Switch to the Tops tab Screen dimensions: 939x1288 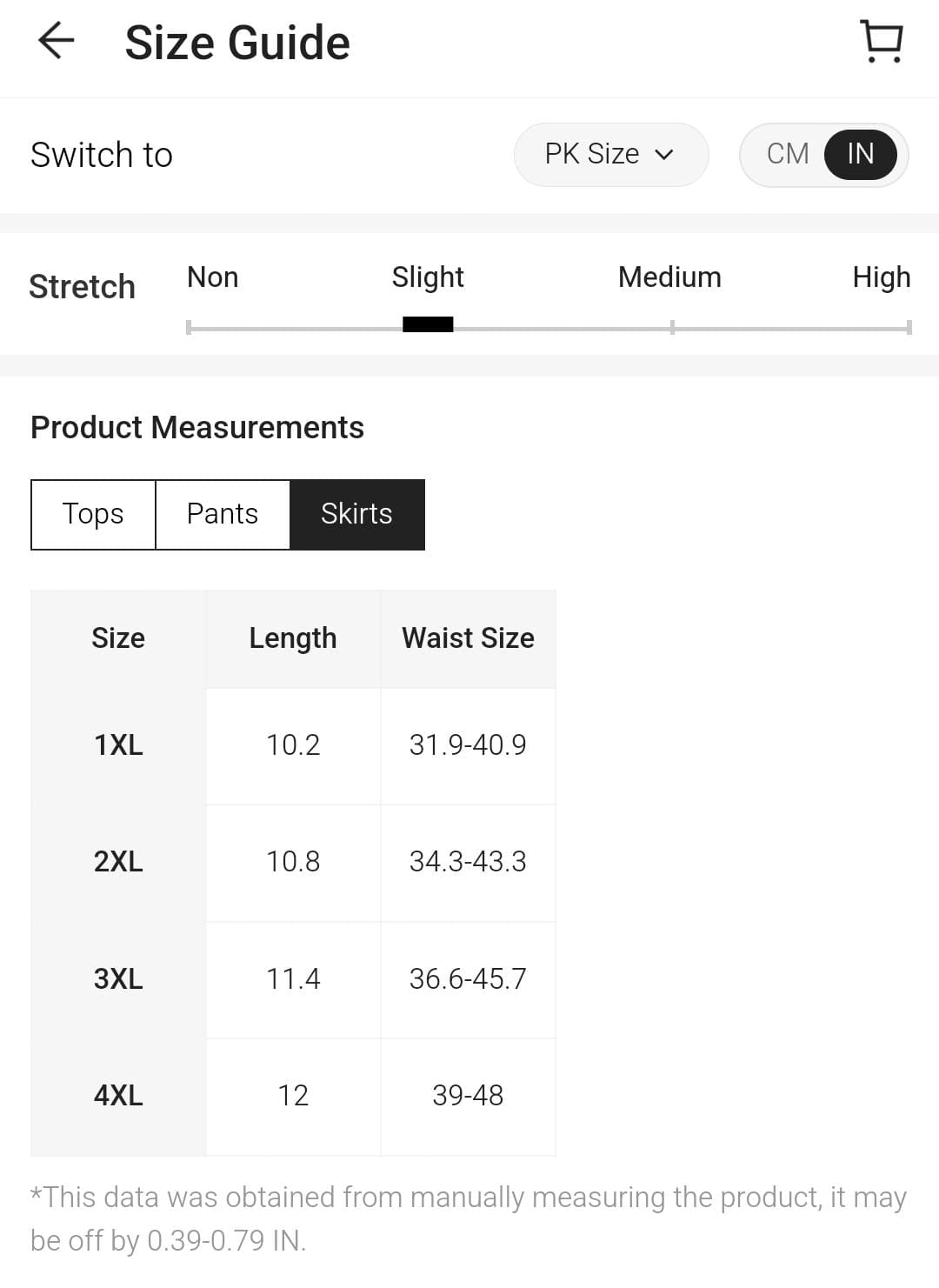[x=93, y=514]
